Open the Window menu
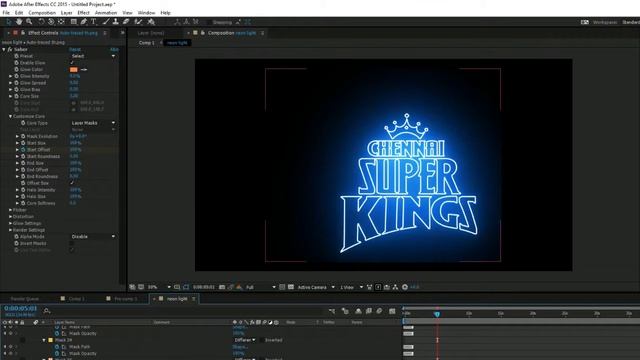Screen dimensions: 640x360 [x=146, y=13]
